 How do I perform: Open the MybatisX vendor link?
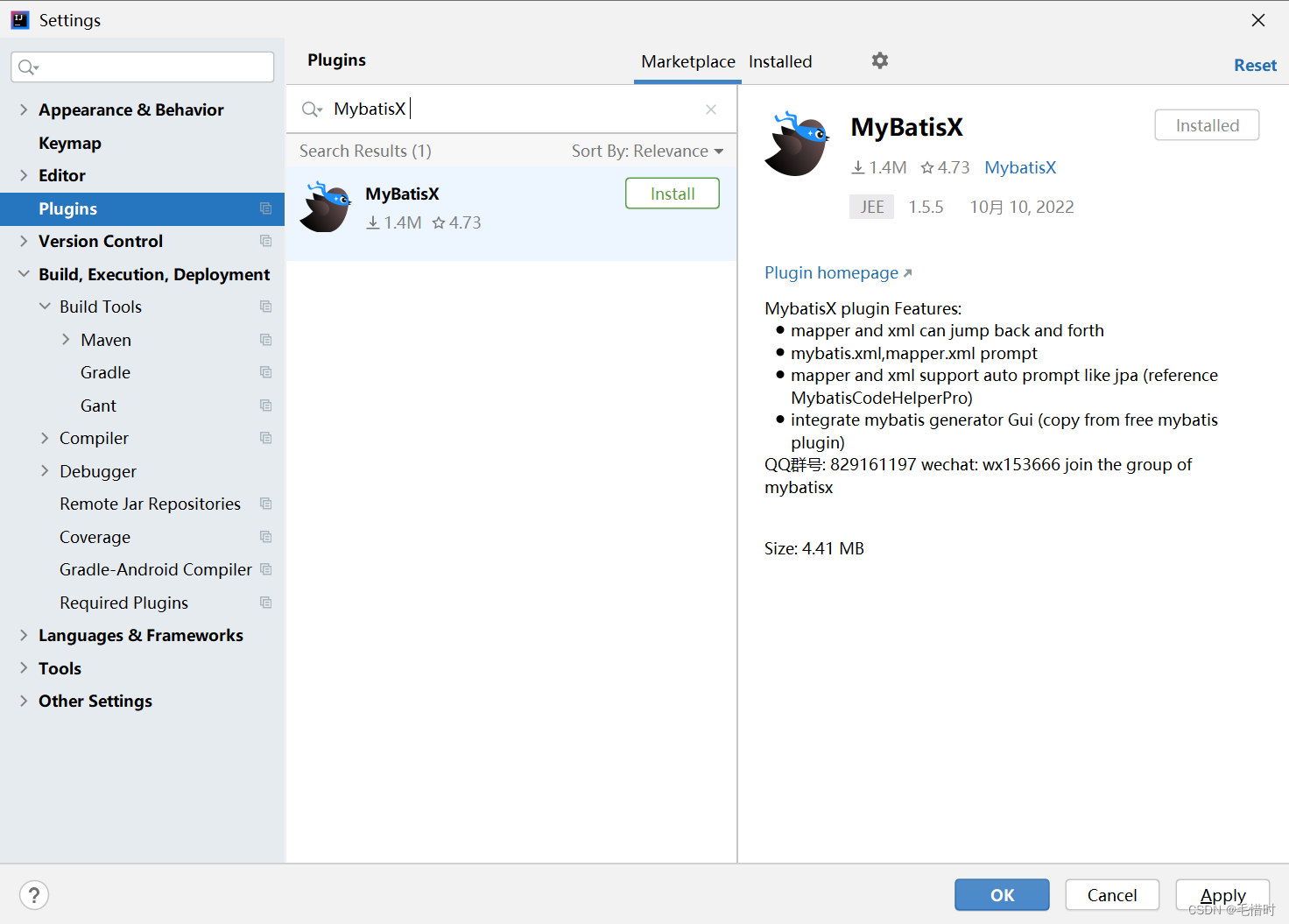1020,167
